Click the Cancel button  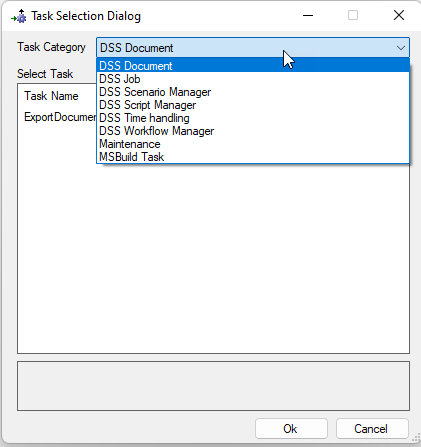pyautogui.click(x=372, y=428)
